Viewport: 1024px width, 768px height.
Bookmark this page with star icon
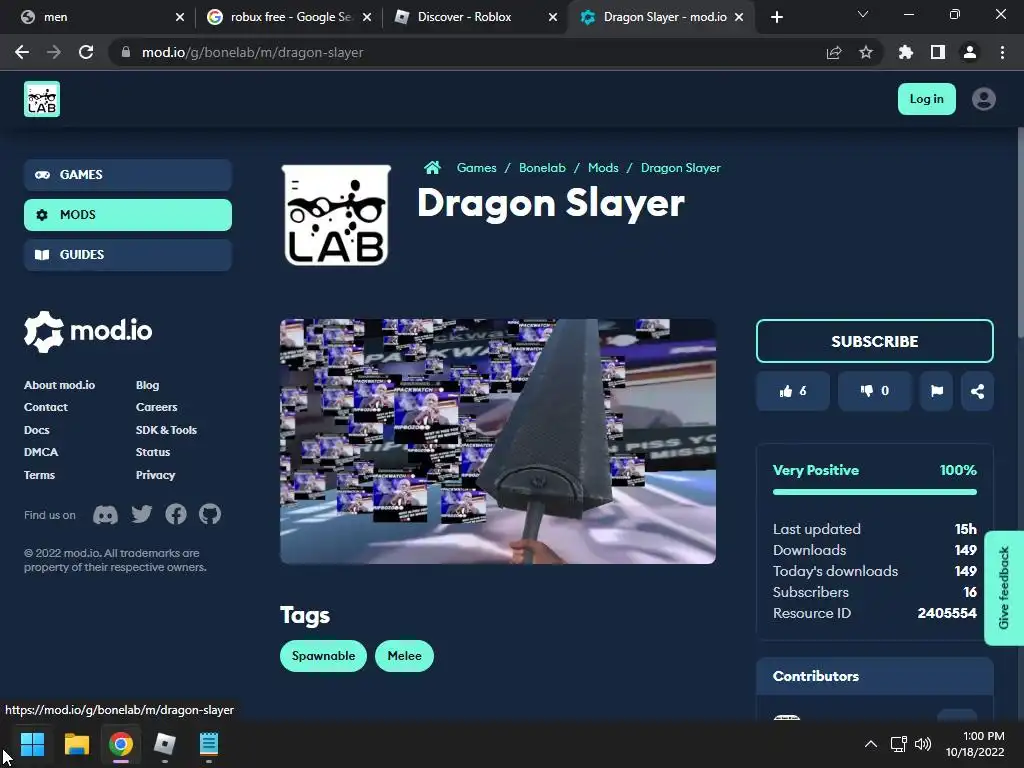tap(866, 52)
